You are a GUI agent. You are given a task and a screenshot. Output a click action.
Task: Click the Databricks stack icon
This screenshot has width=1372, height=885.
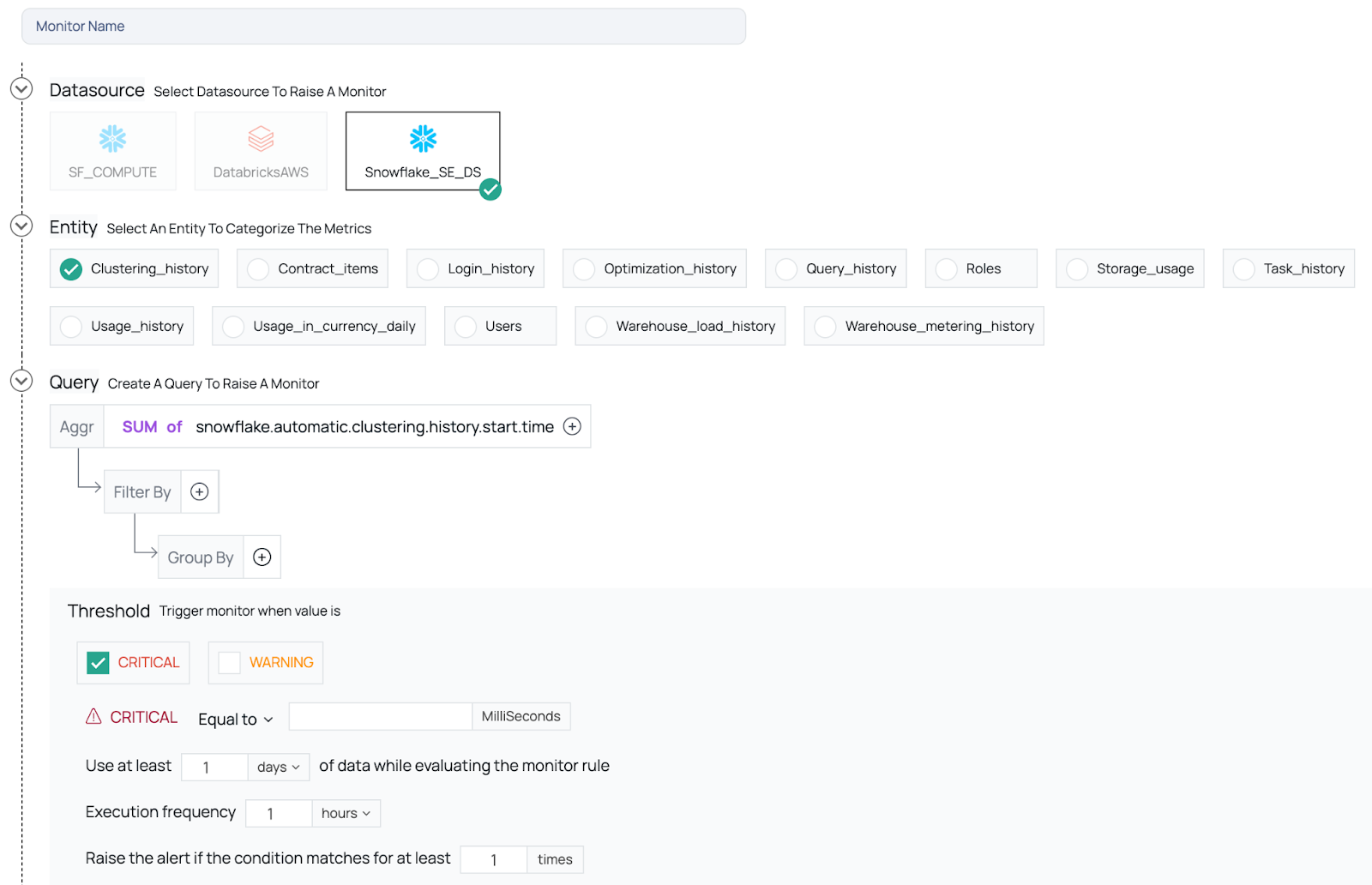point(260,138)
